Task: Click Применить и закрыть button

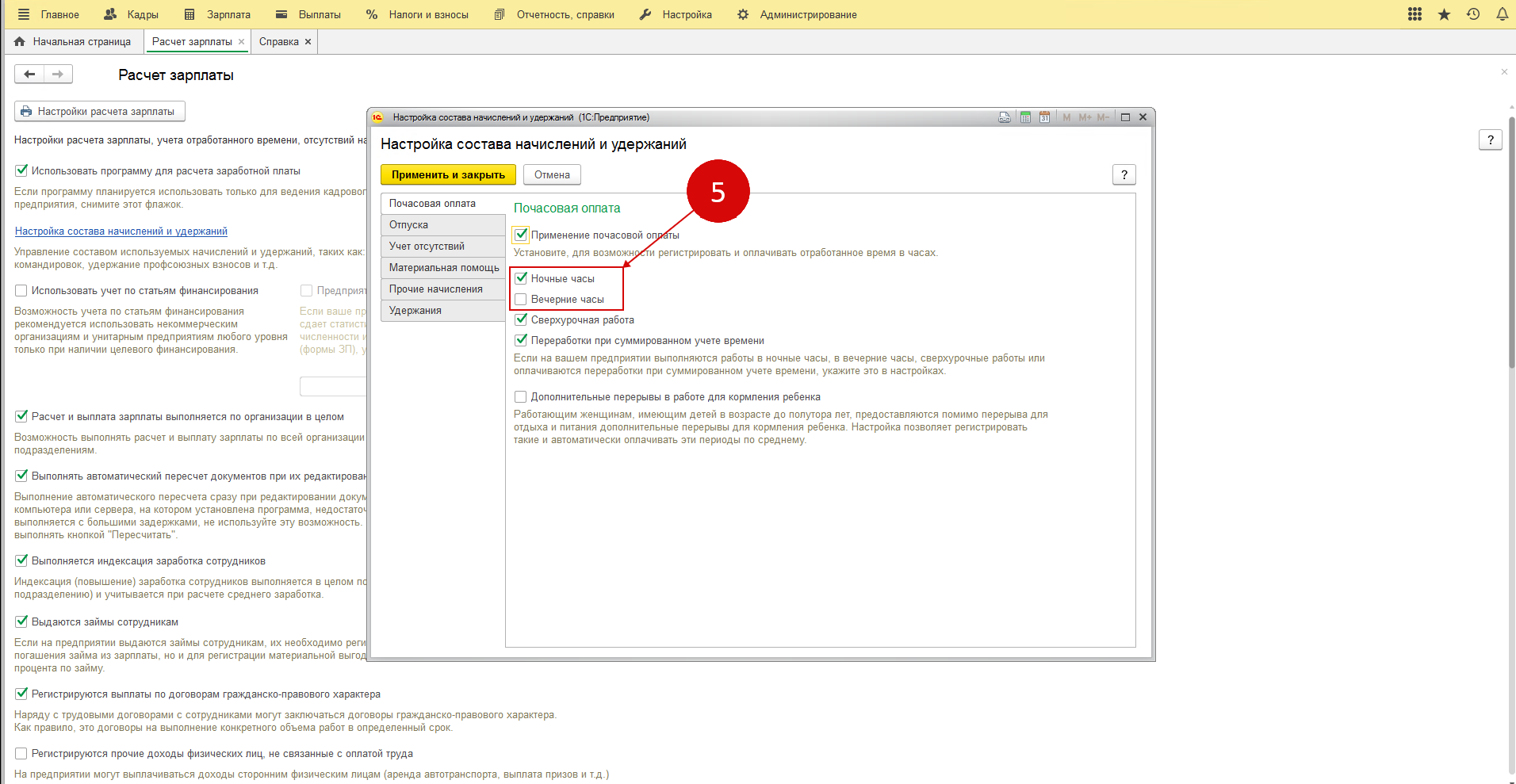Action: tap(448, 174)
